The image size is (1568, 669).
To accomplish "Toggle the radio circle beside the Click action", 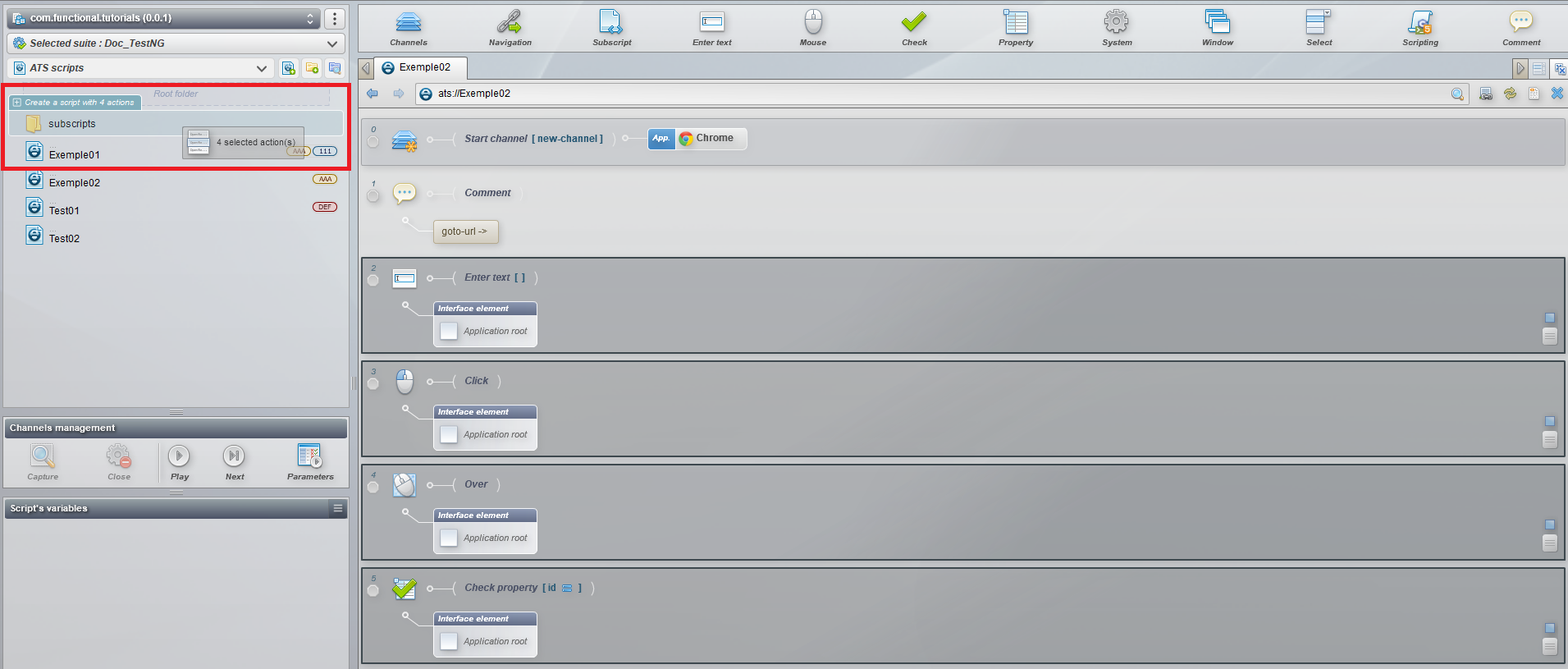I will tap(373, 384).
